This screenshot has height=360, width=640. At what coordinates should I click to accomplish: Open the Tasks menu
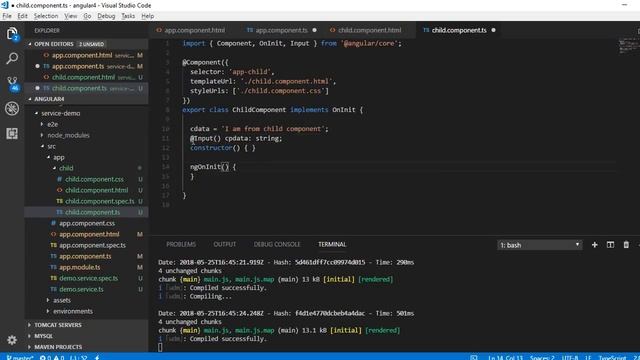click(128, 16)
